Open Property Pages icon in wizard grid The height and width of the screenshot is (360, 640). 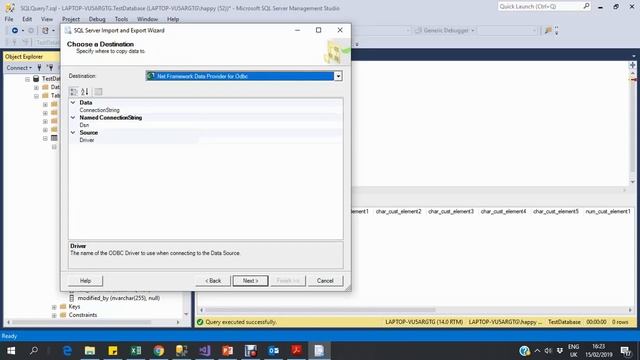(x=98, y=92)
